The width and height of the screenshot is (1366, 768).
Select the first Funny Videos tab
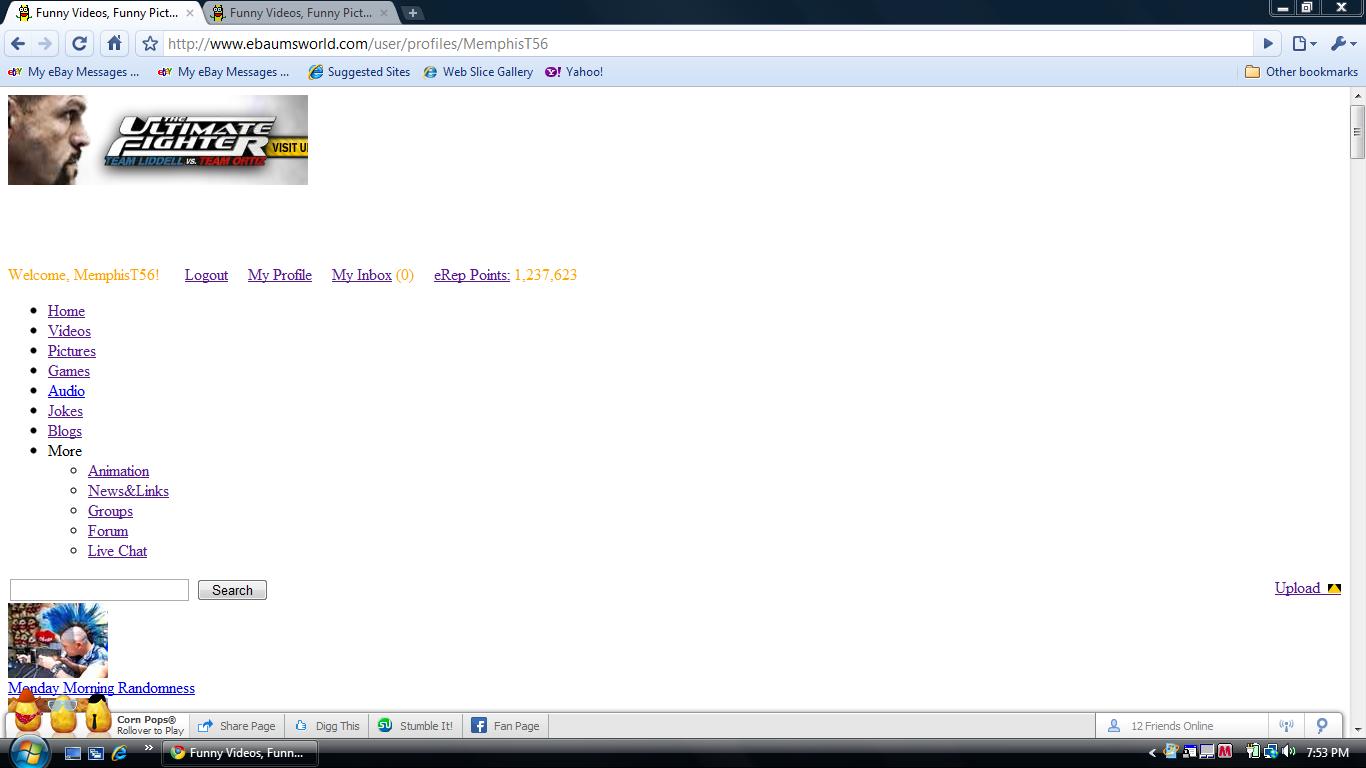click(105, 13)
